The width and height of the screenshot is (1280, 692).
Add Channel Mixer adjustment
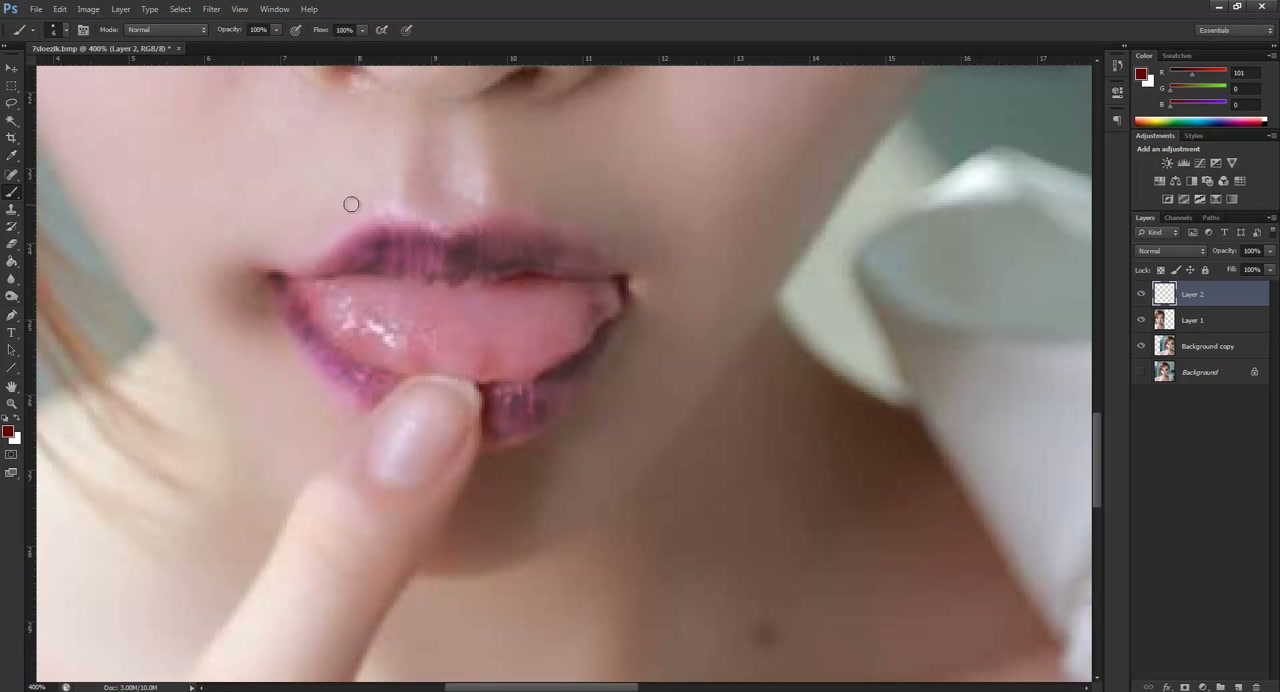pyautogui.click(x=1223, y=181)
